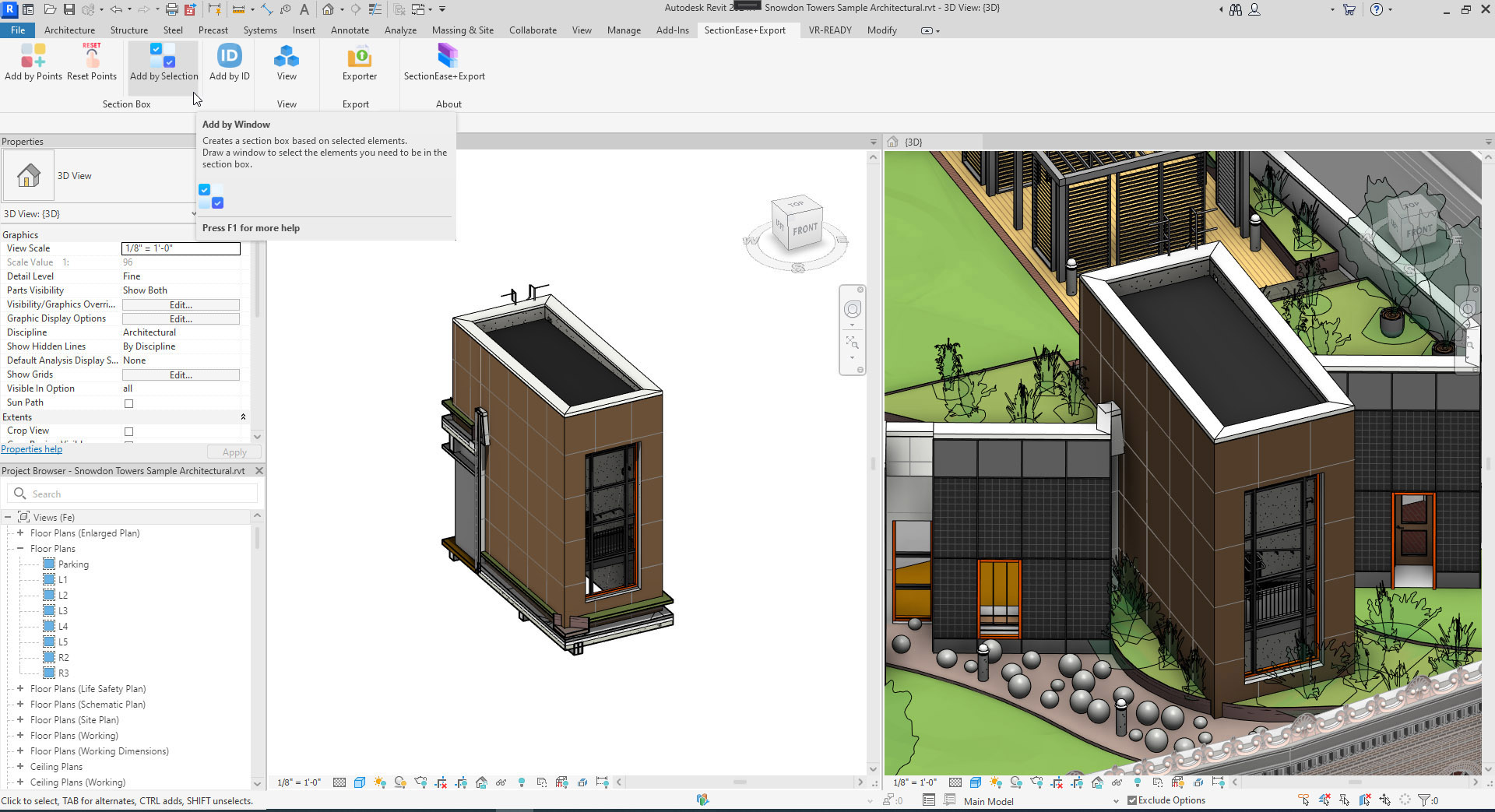Screen dimensions: 1495x812
Task: Collapse the Floor Plans tree node
Action: click(x=20, y=549)
